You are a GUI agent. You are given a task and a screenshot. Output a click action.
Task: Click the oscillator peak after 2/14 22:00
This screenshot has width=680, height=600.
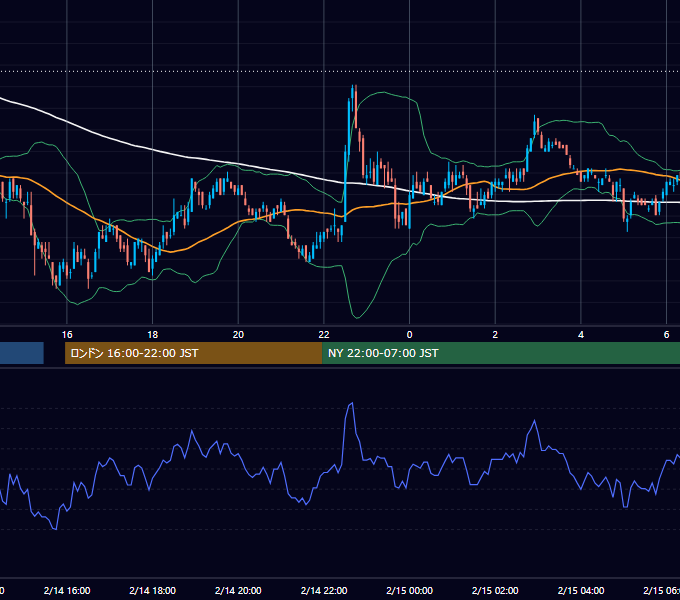(x=352, y=404)
